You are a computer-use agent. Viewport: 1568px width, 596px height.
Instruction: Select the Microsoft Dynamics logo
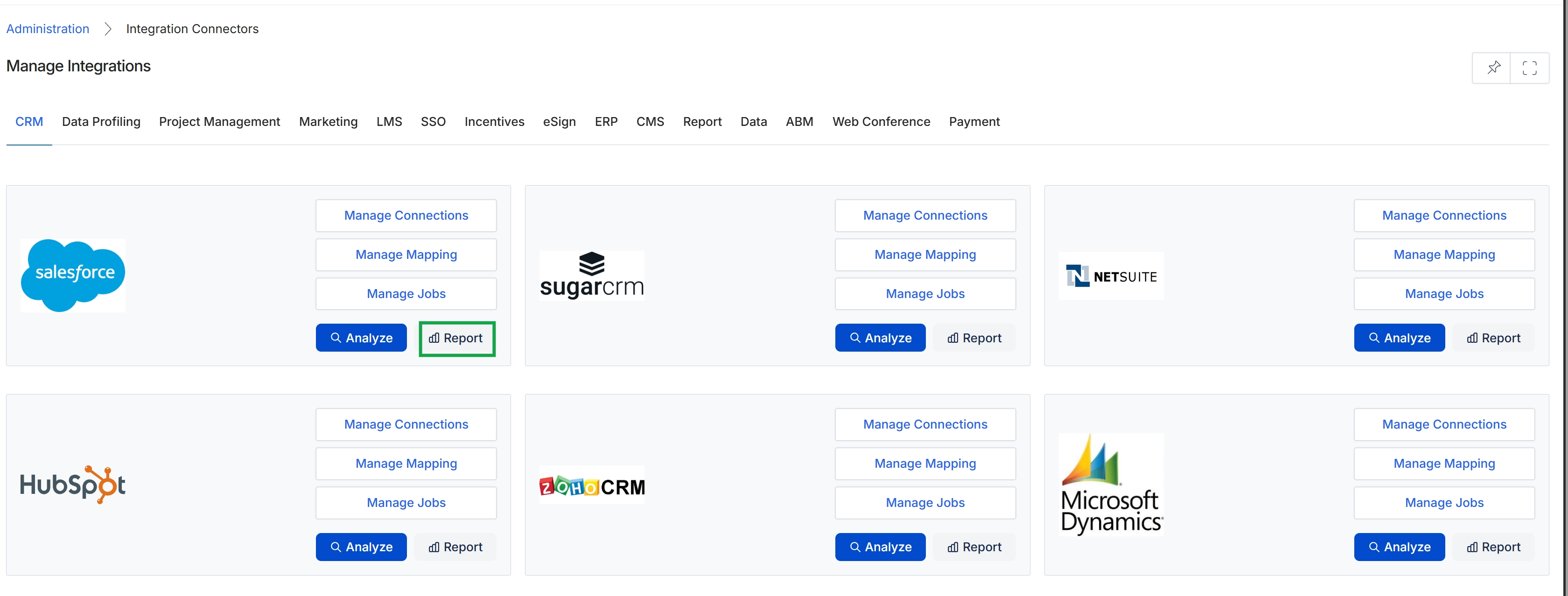coord(1111,485)
